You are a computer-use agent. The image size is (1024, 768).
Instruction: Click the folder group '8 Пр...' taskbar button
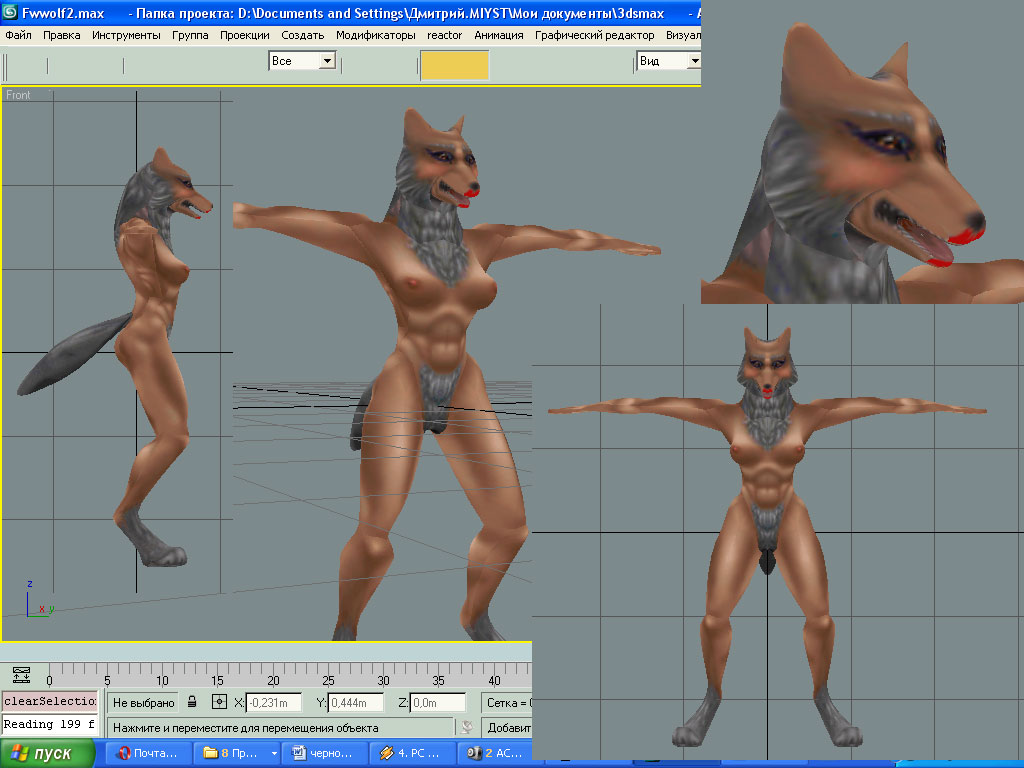[x=230, y=753]
